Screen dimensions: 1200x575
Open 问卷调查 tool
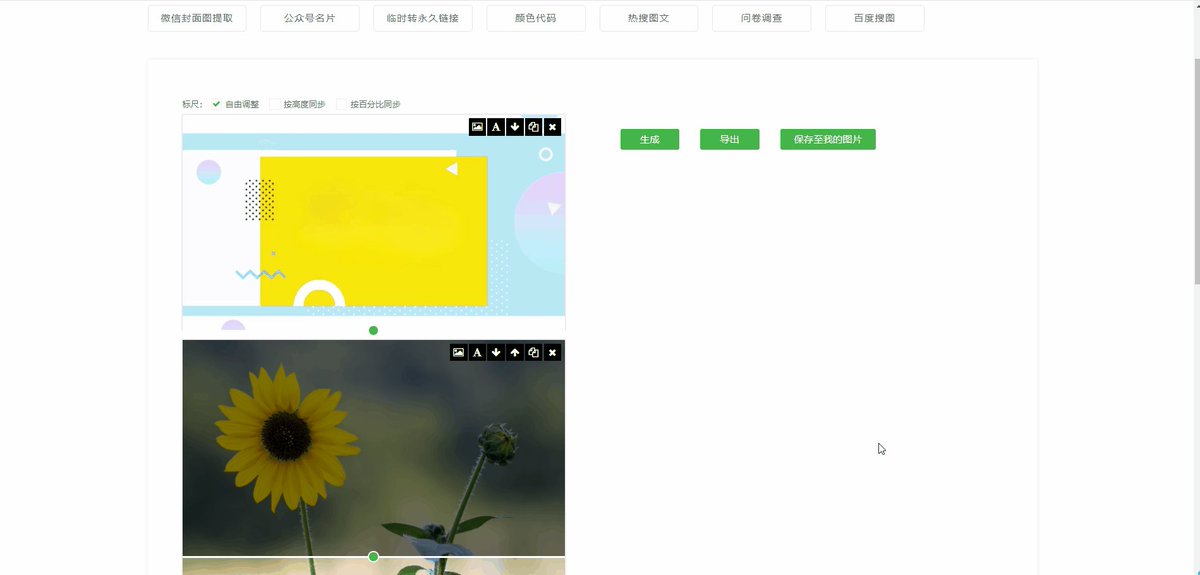762,18
